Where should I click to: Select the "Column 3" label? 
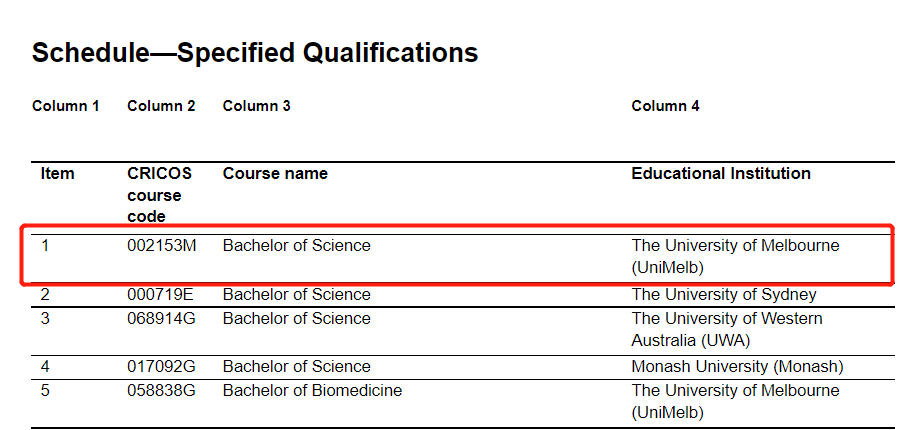256,106
